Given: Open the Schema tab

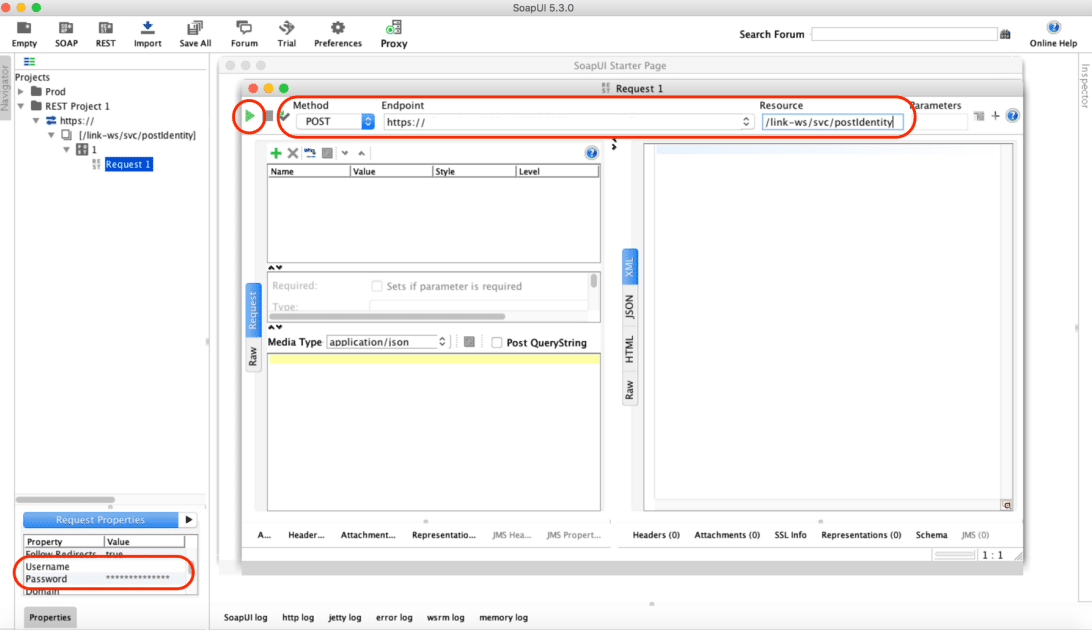Looking at the screenshot, I should pos(931,535).
